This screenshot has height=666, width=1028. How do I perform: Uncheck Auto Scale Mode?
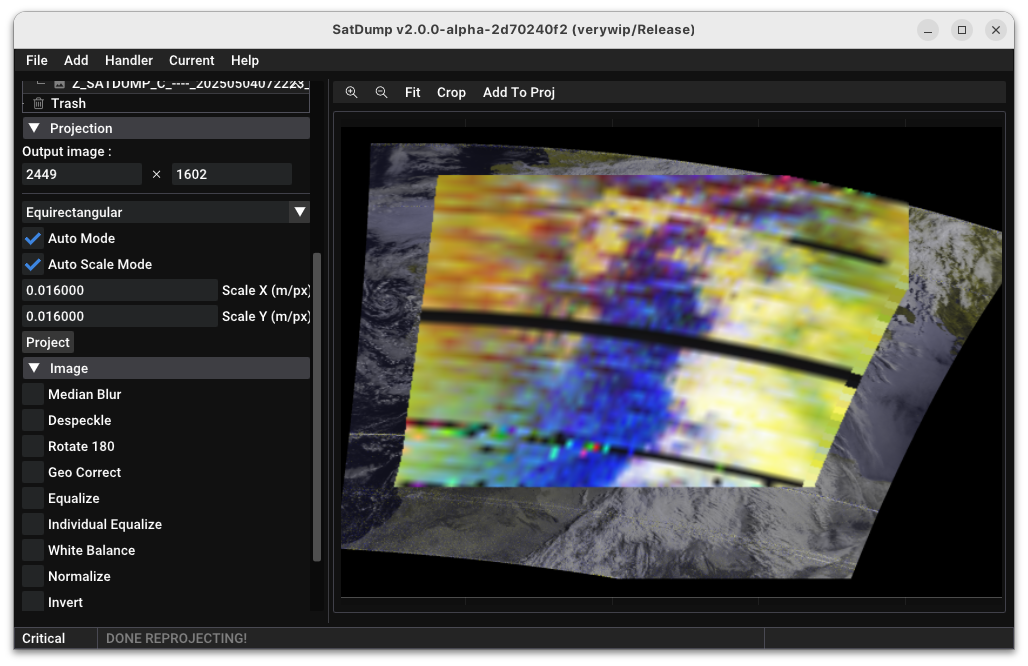tap(33, 264)
